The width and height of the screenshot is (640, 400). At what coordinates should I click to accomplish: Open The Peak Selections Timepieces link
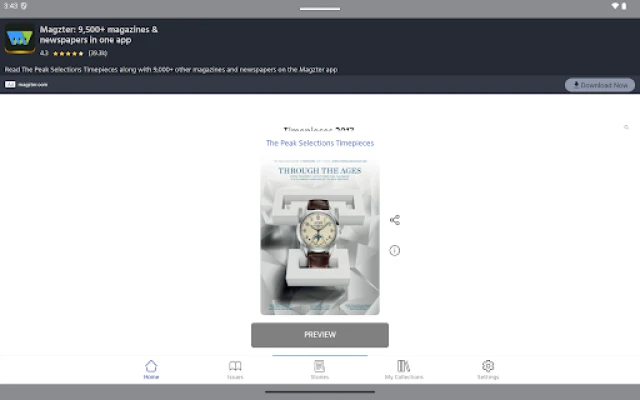pos(320,143)
